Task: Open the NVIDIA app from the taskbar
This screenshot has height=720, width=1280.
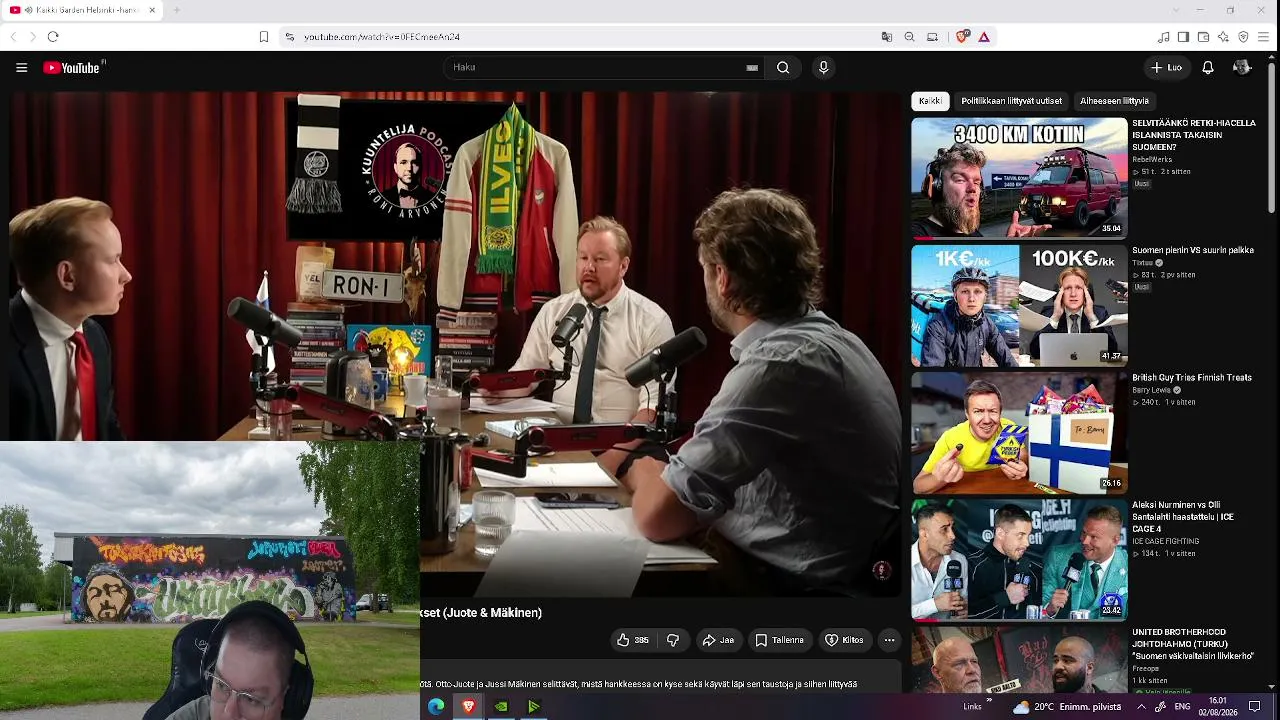Action: [x=501, y=707]
